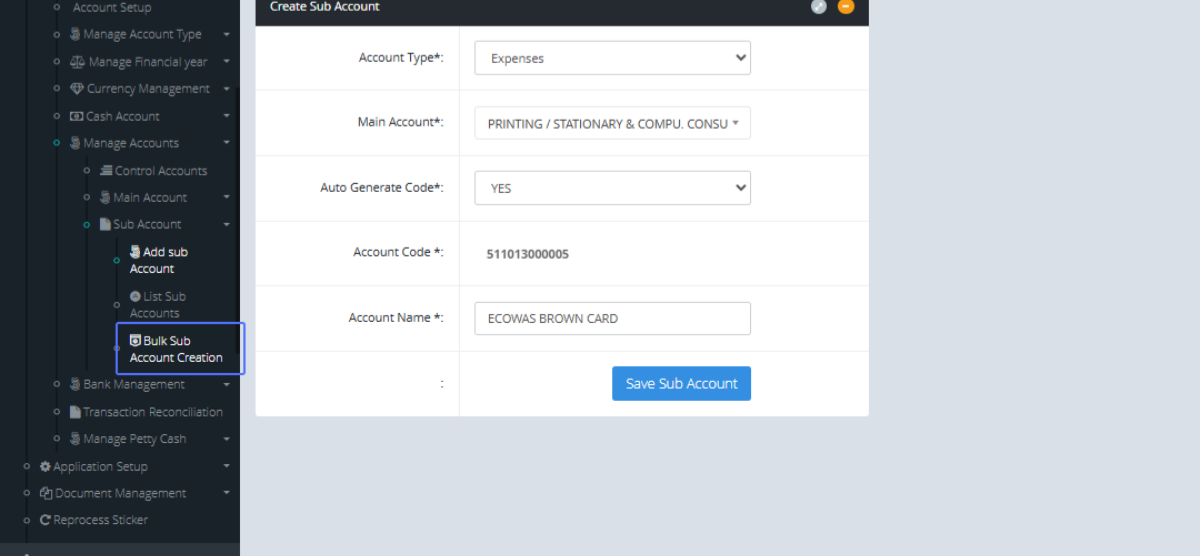Click the list icon next to Control Accounts

(106, 171)
